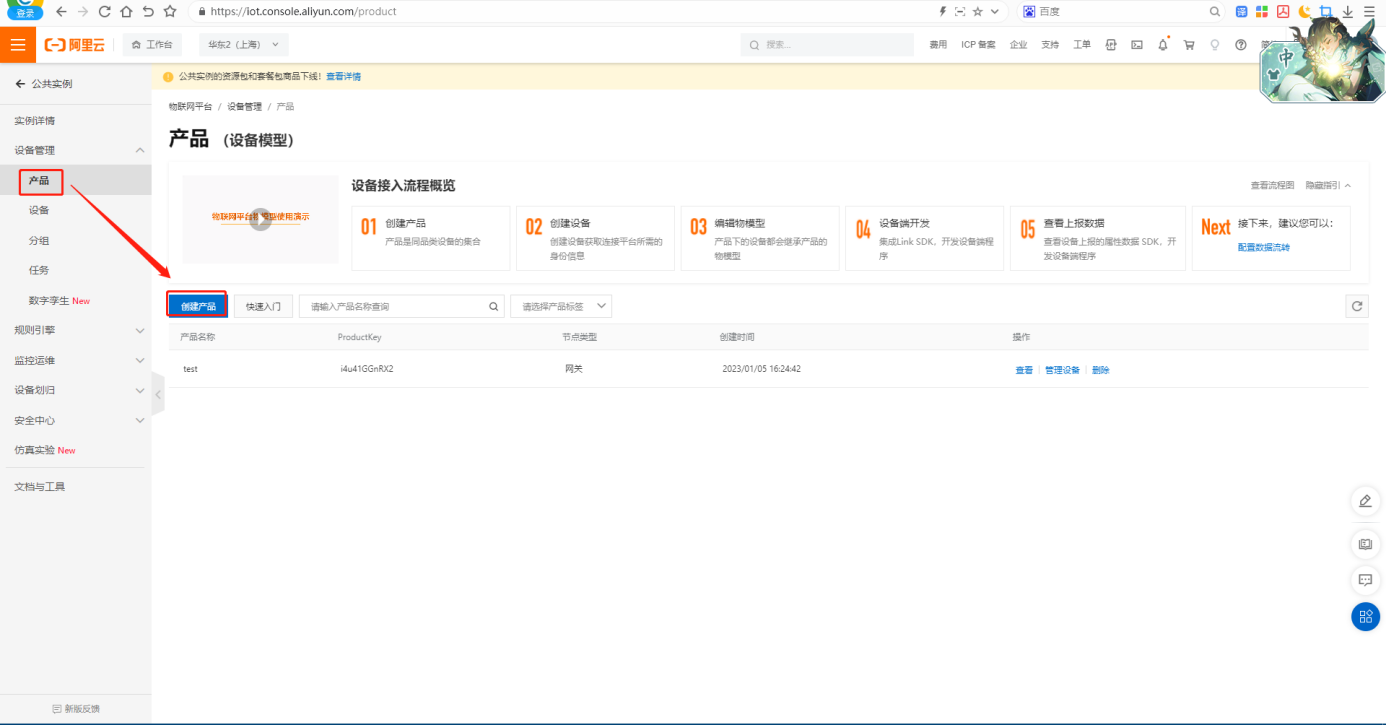Focus the product name search field
The height and width of the screenshot is (725, 1386).
pyautogui.click(x=401, y=306)
